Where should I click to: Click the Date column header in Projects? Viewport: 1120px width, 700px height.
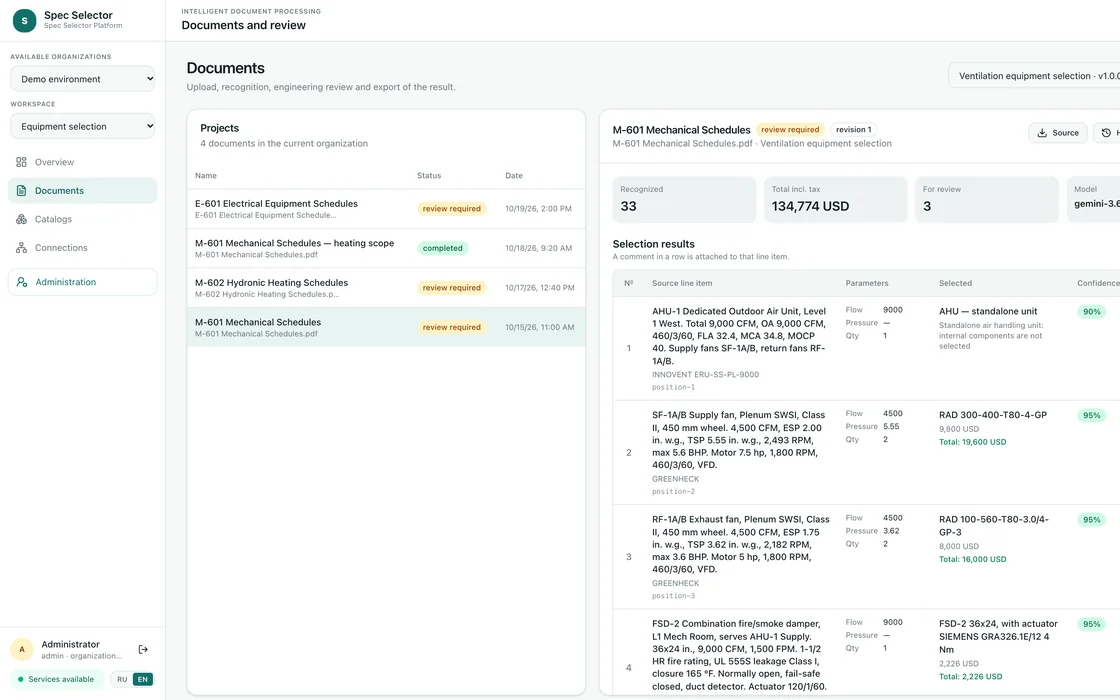tap(514, 176)
